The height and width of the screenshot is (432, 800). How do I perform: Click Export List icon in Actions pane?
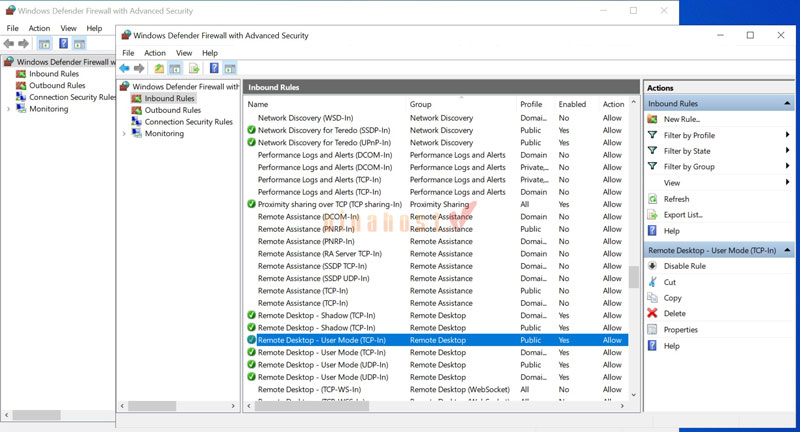[653, 215]
